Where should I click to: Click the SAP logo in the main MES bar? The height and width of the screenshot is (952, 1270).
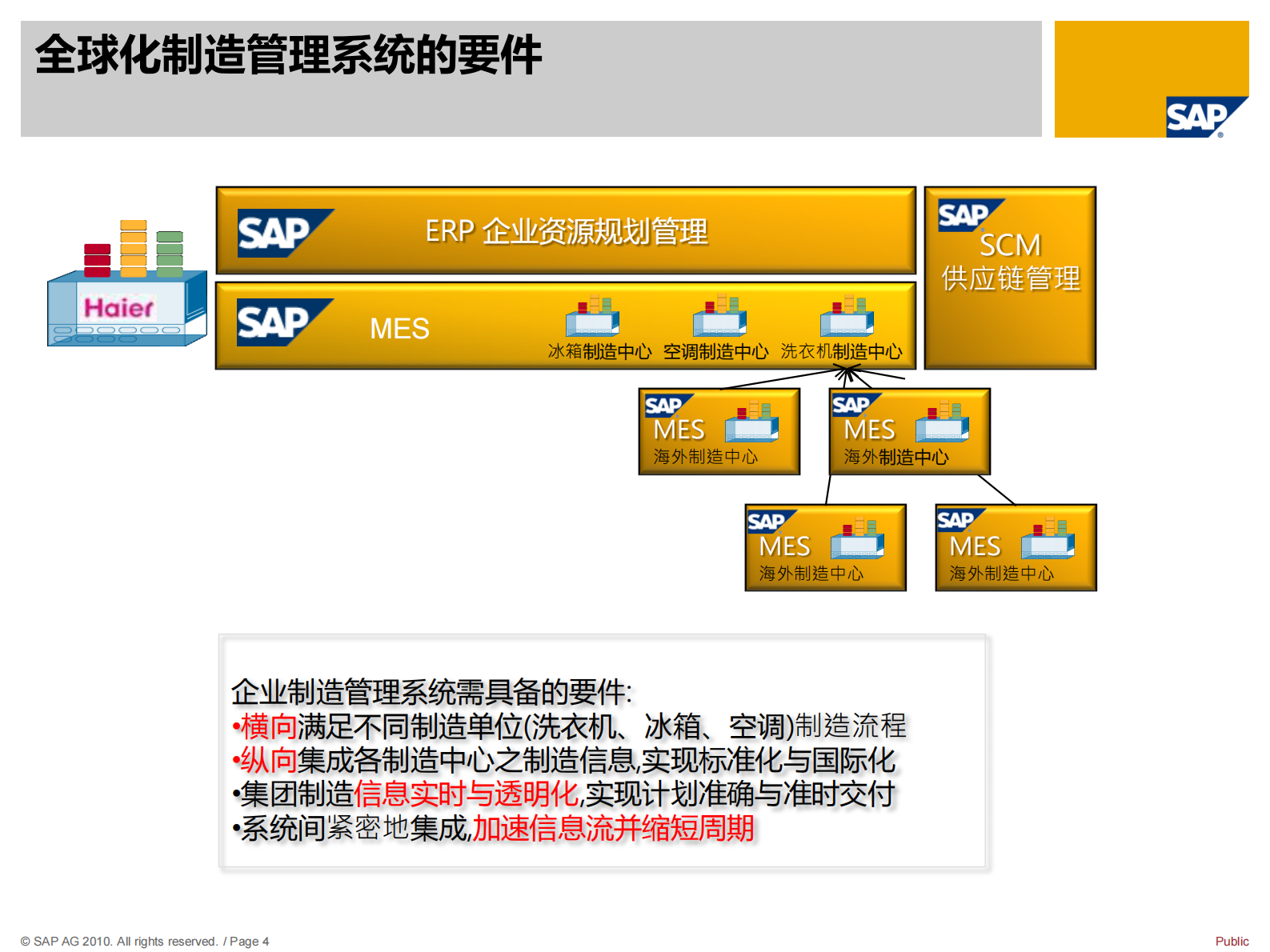(x=285, y=322)
